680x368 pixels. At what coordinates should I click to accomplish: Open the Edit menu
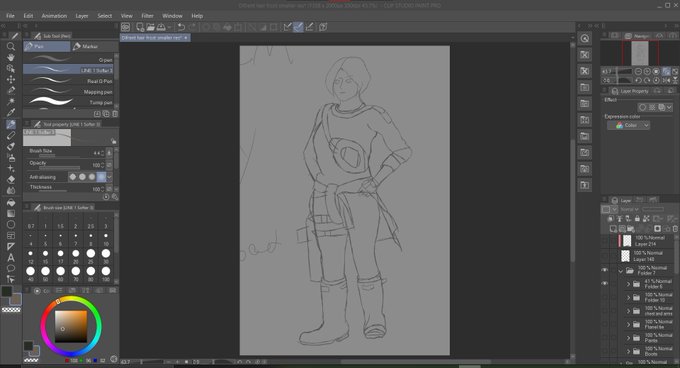tap(28, 16)
